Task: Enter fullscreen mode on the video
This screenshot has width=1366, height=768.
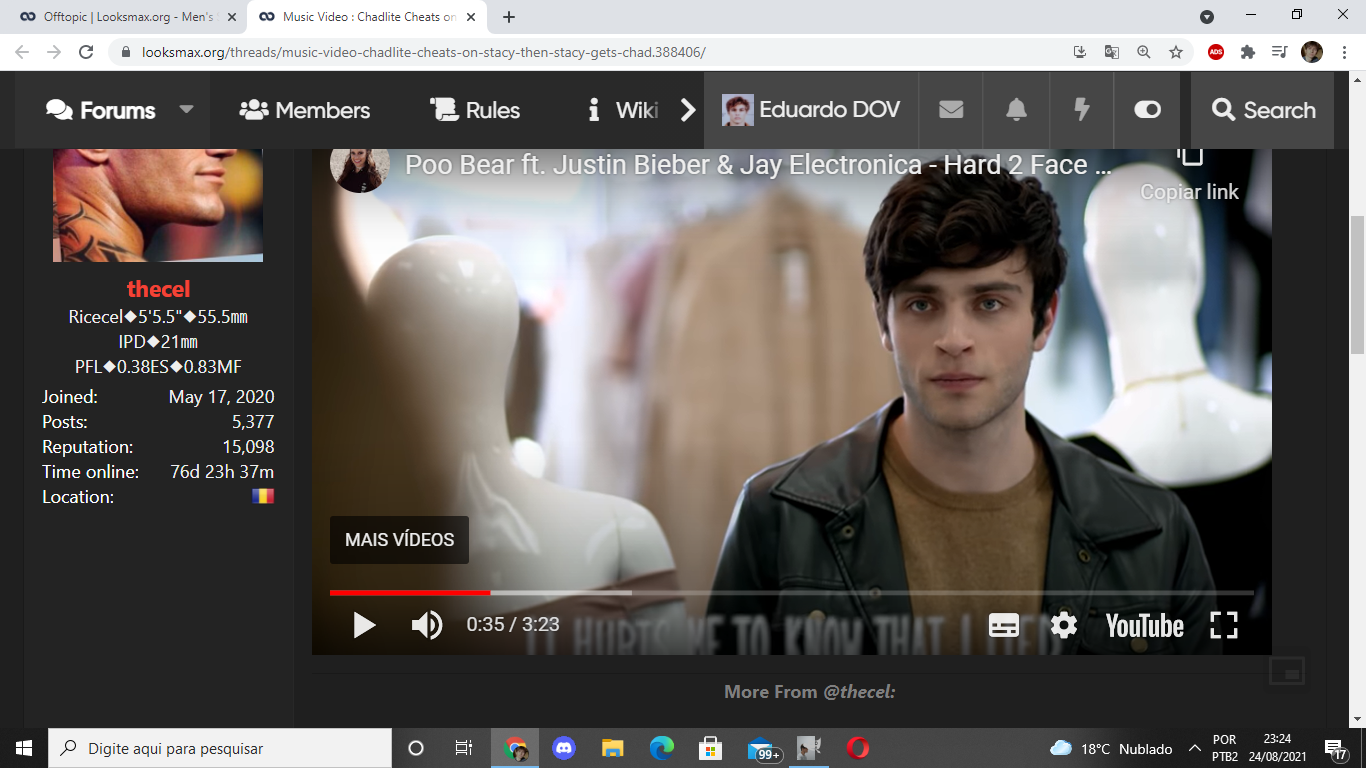Action: point(1224,626)
